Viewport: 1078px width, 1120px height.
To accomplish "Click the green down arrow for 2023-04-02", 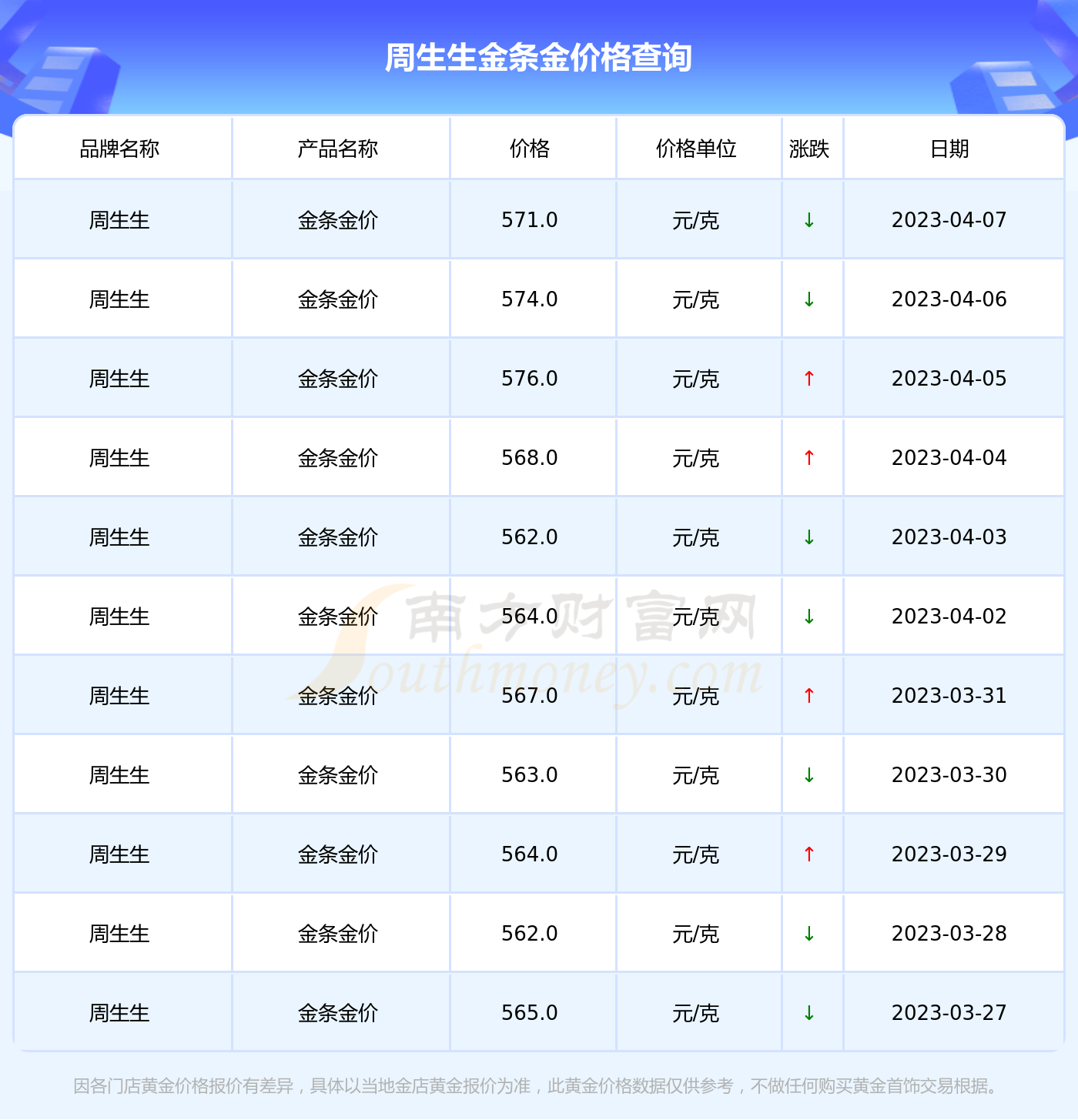I will (x=809, y=617).
